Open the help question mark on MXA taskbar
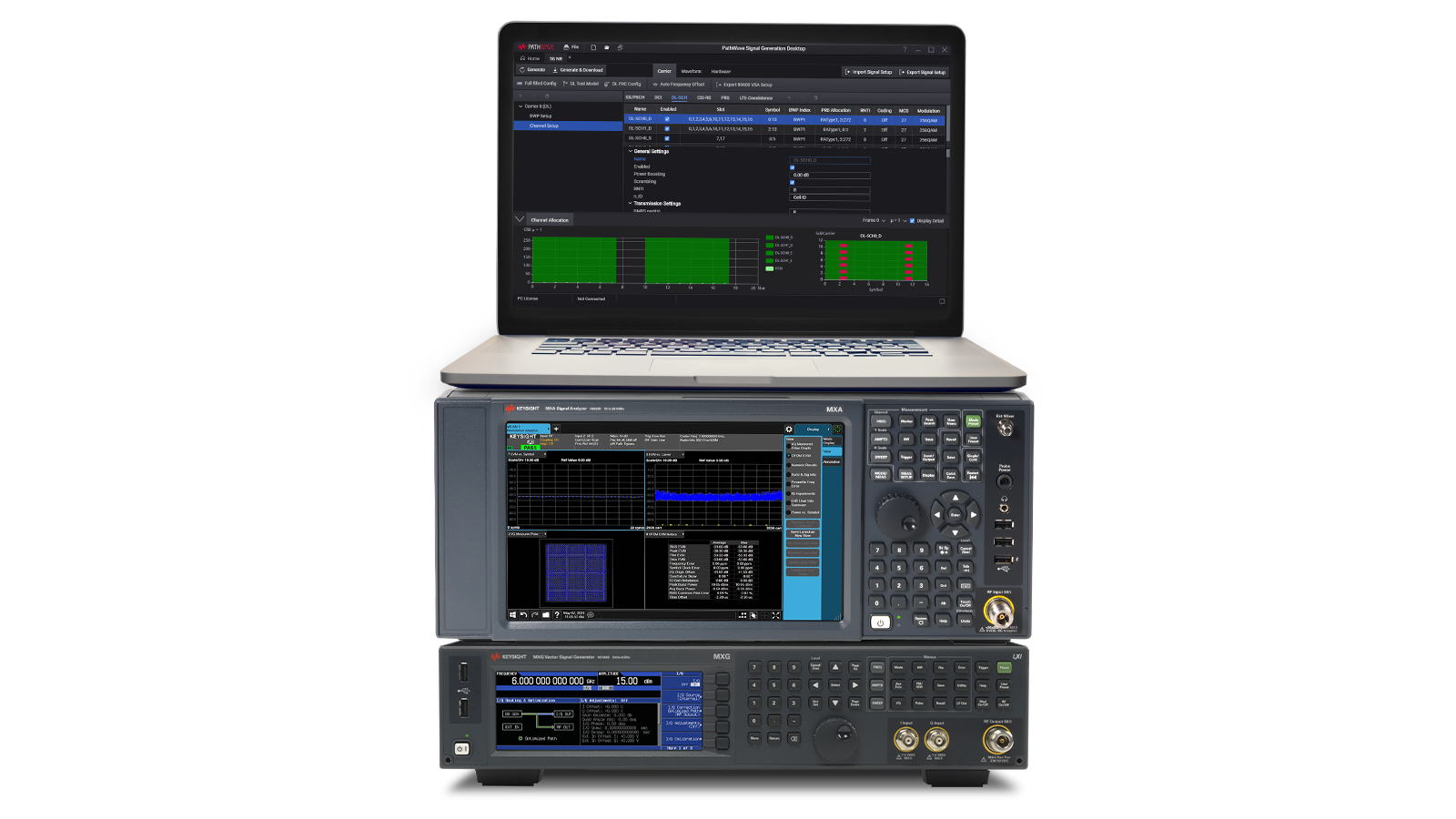The height and width of the screenshot is (819, 1456). coord(557,615)
